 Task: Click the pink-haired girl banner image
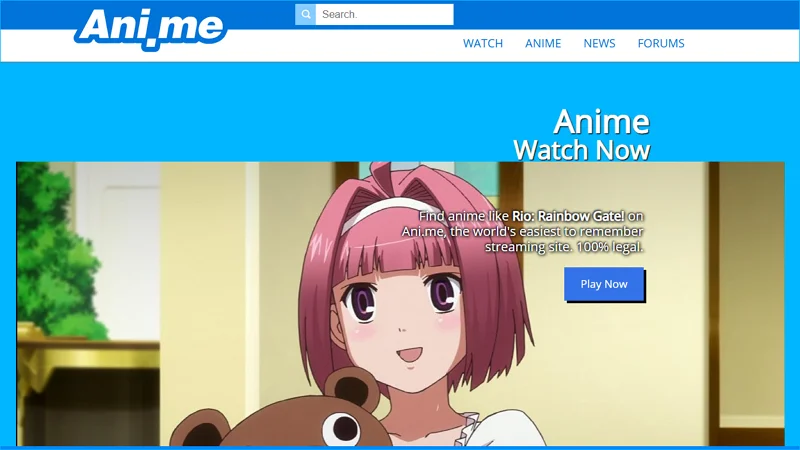click(x=401, y=304)
